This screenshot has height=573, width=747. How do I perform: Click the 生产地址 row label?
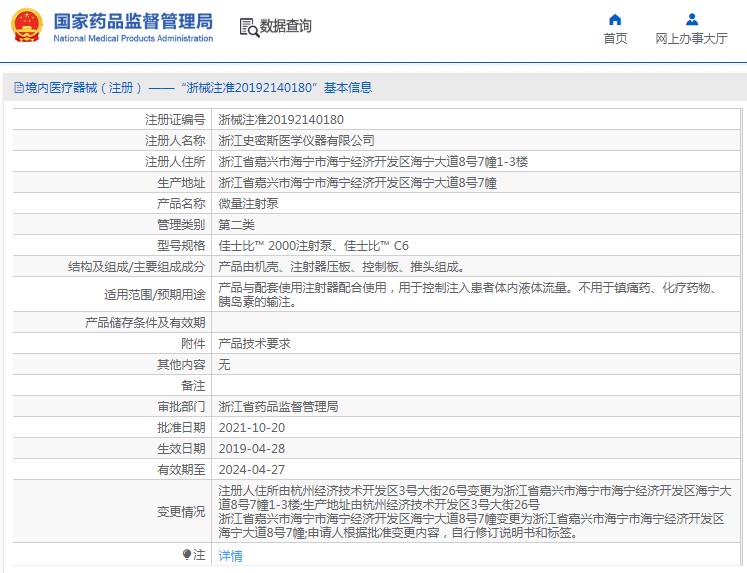pos(181,182)
